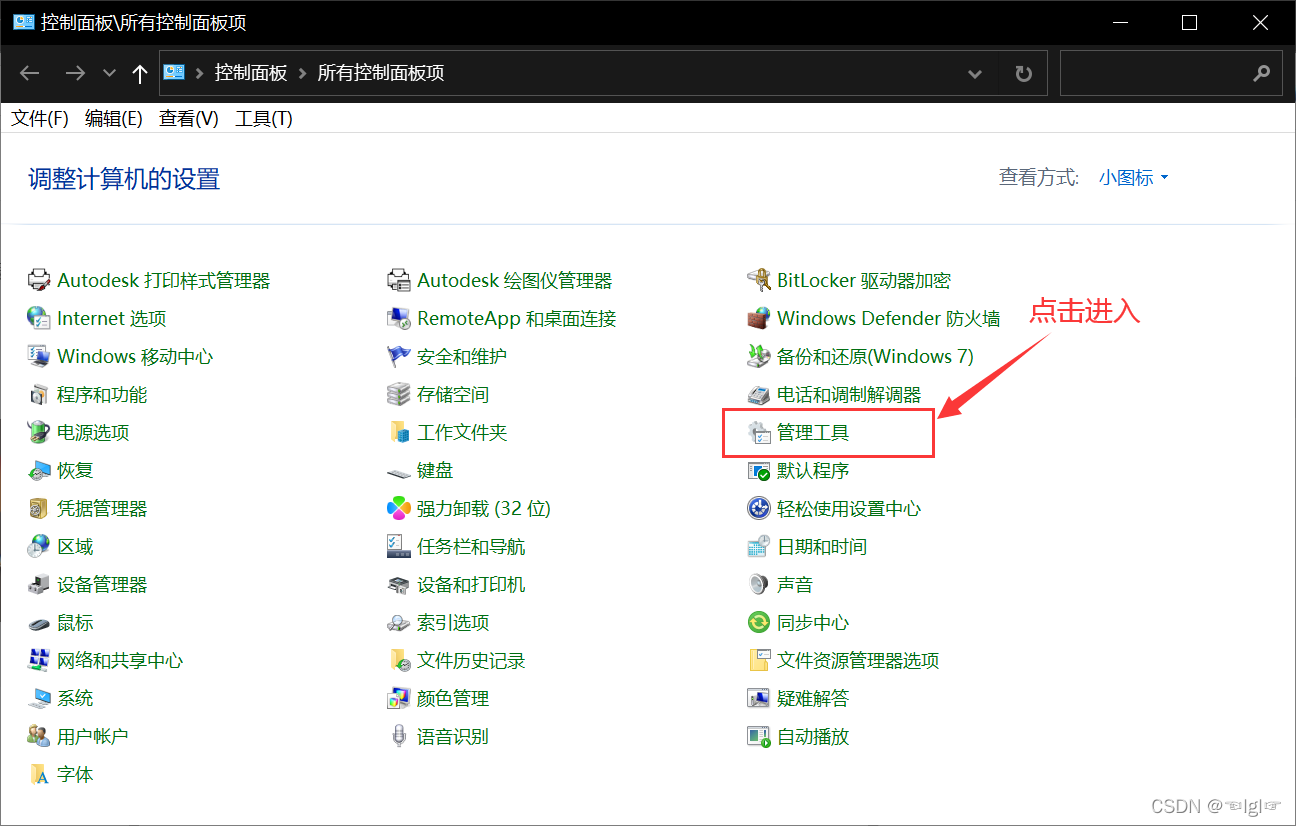
Task: Open the Internet 选项 globe icon
Action: [x=39, y=318]
